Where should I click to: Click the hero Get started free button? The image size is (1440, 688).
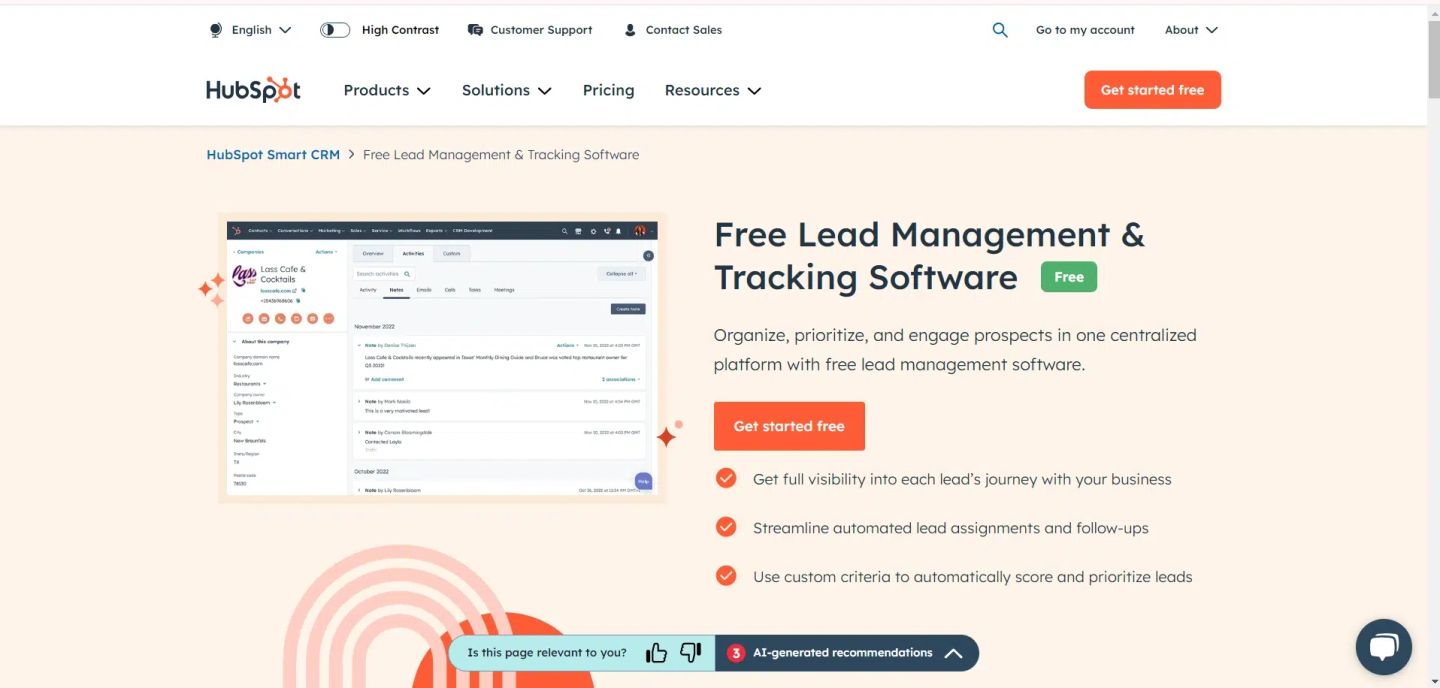click(x=789, y=426)
